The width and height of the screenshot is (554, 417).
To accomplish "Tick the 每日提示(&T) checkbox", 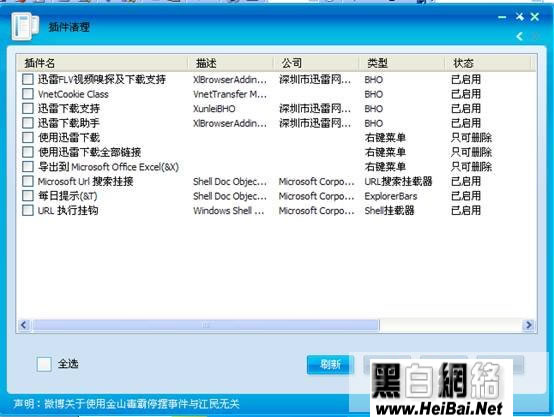I will 28,196.
